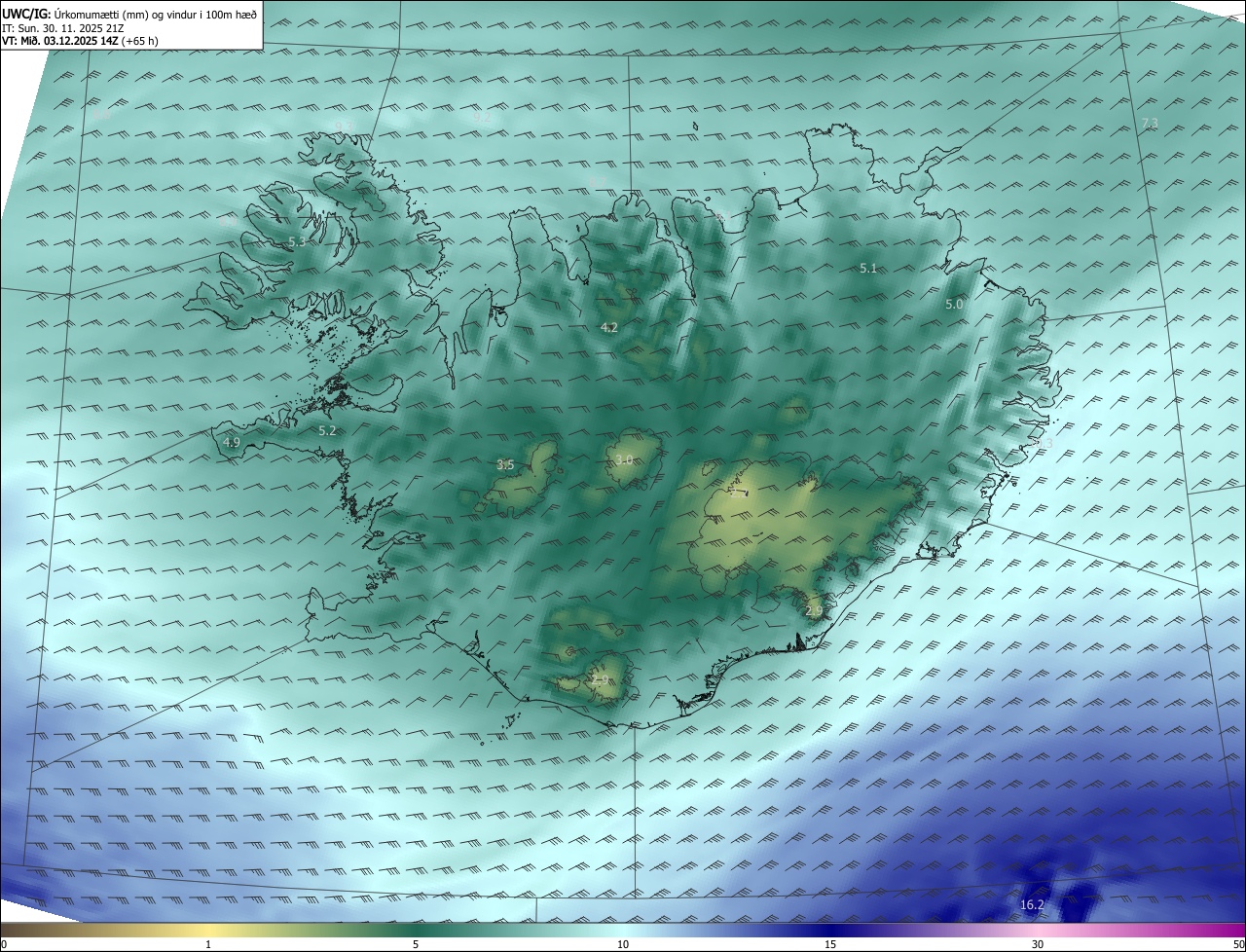Click the title "Úrkomumætti (mm) og vindur í 100m hæð"

[154, 15]
